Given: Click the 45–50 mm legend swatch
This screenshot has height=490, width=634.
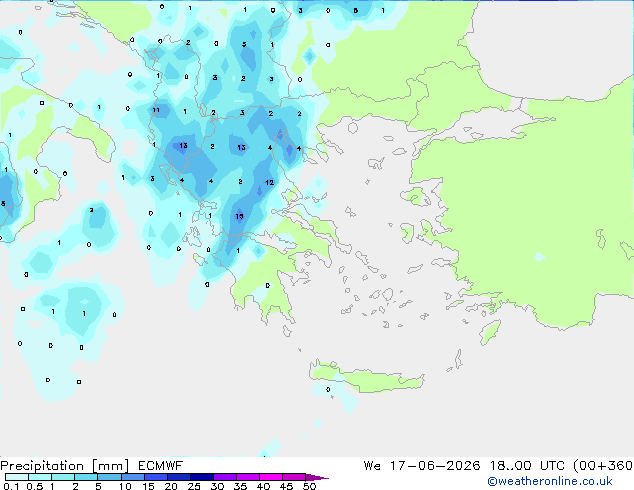Looking at the screenshot, I should [x=294, y=477].
